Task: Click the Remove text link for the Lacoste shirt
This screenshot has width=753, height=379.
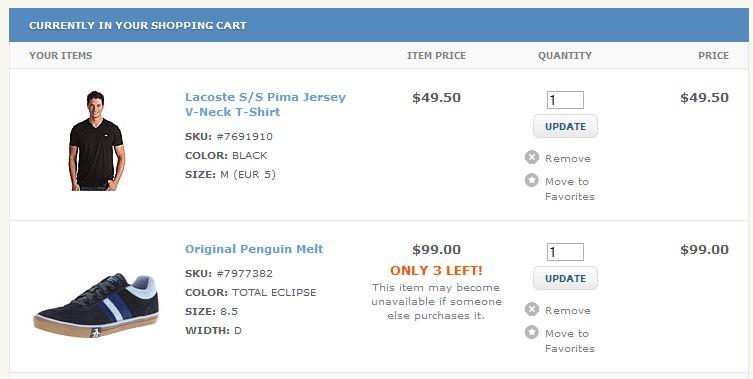Action: click(x=568, y=159)
